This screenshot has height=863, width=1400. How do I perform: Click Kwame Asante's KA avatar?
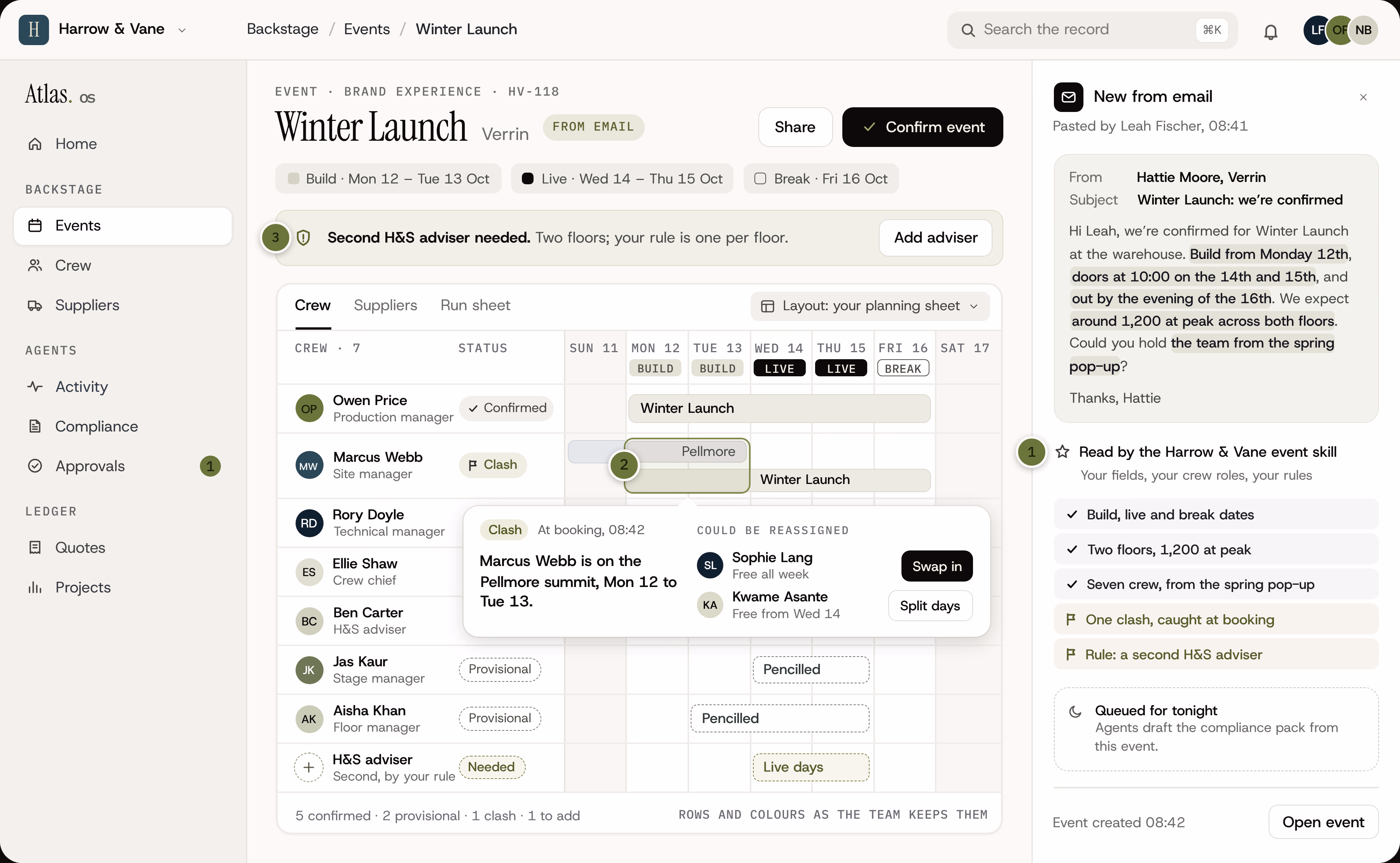(x=710, y=605)
